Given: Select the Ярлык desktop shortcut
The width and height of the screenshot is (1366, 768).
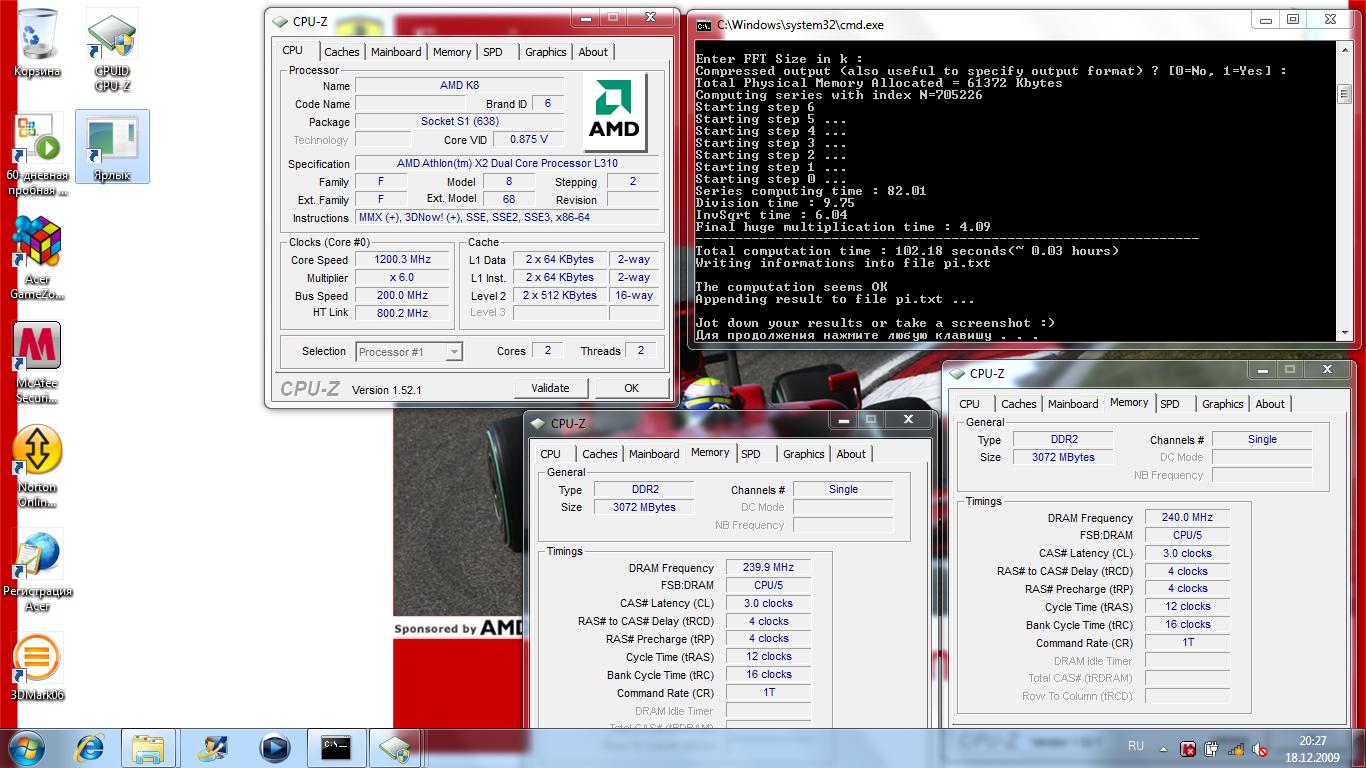Looking at the screenshot, I should pos(112,147).
